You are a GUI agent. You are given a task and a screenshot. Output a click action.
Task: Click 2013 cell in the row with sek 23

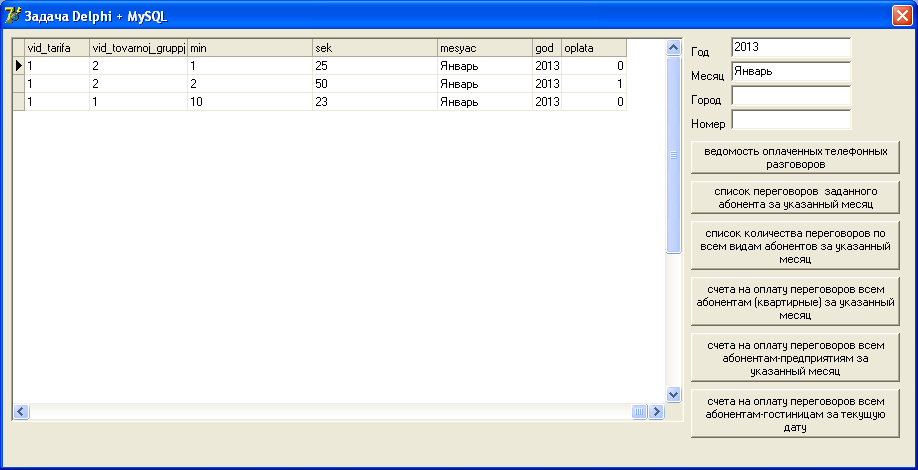pyautogui.click(x=547, y=102)
